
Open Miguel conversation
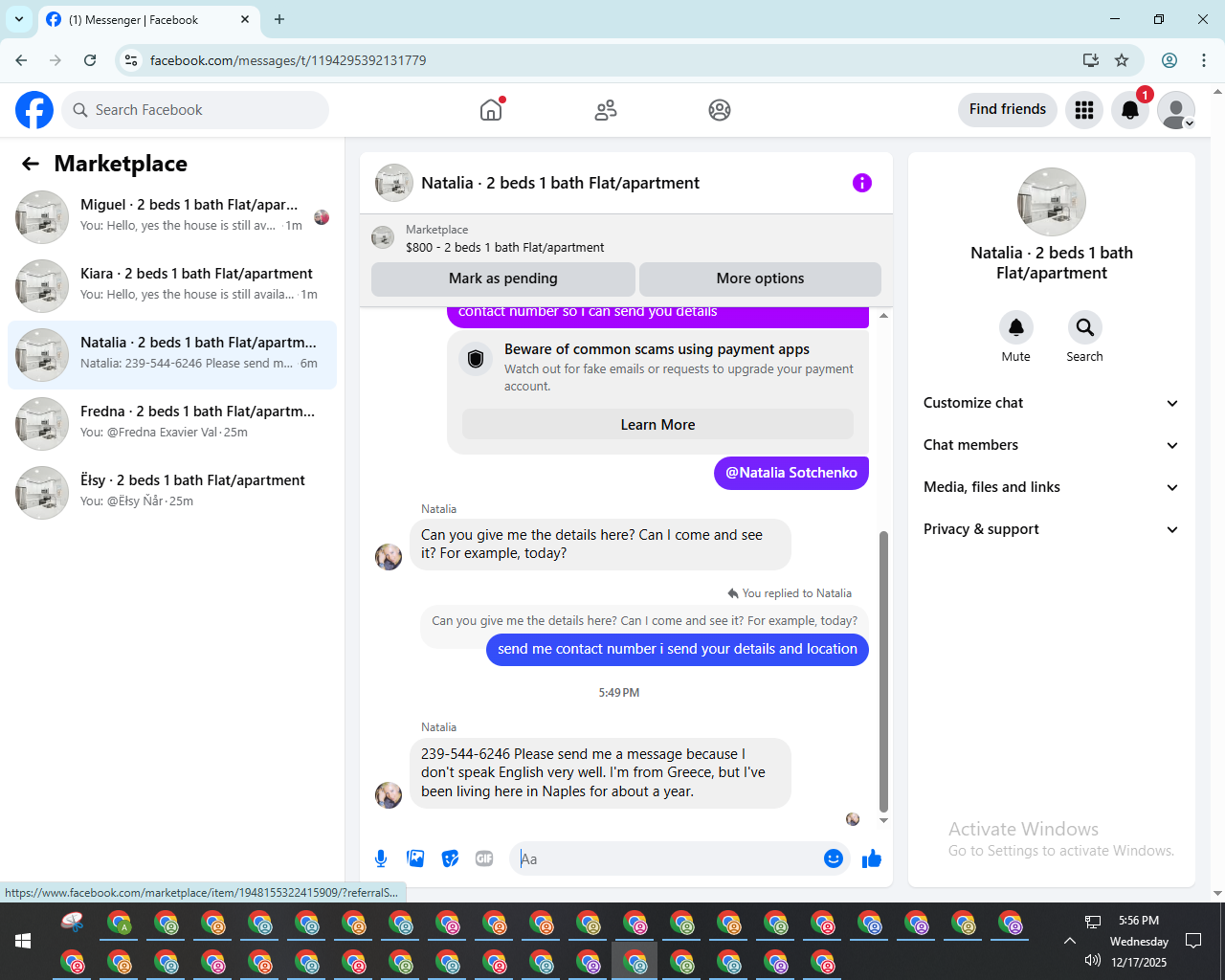click(x=172, y=217)
